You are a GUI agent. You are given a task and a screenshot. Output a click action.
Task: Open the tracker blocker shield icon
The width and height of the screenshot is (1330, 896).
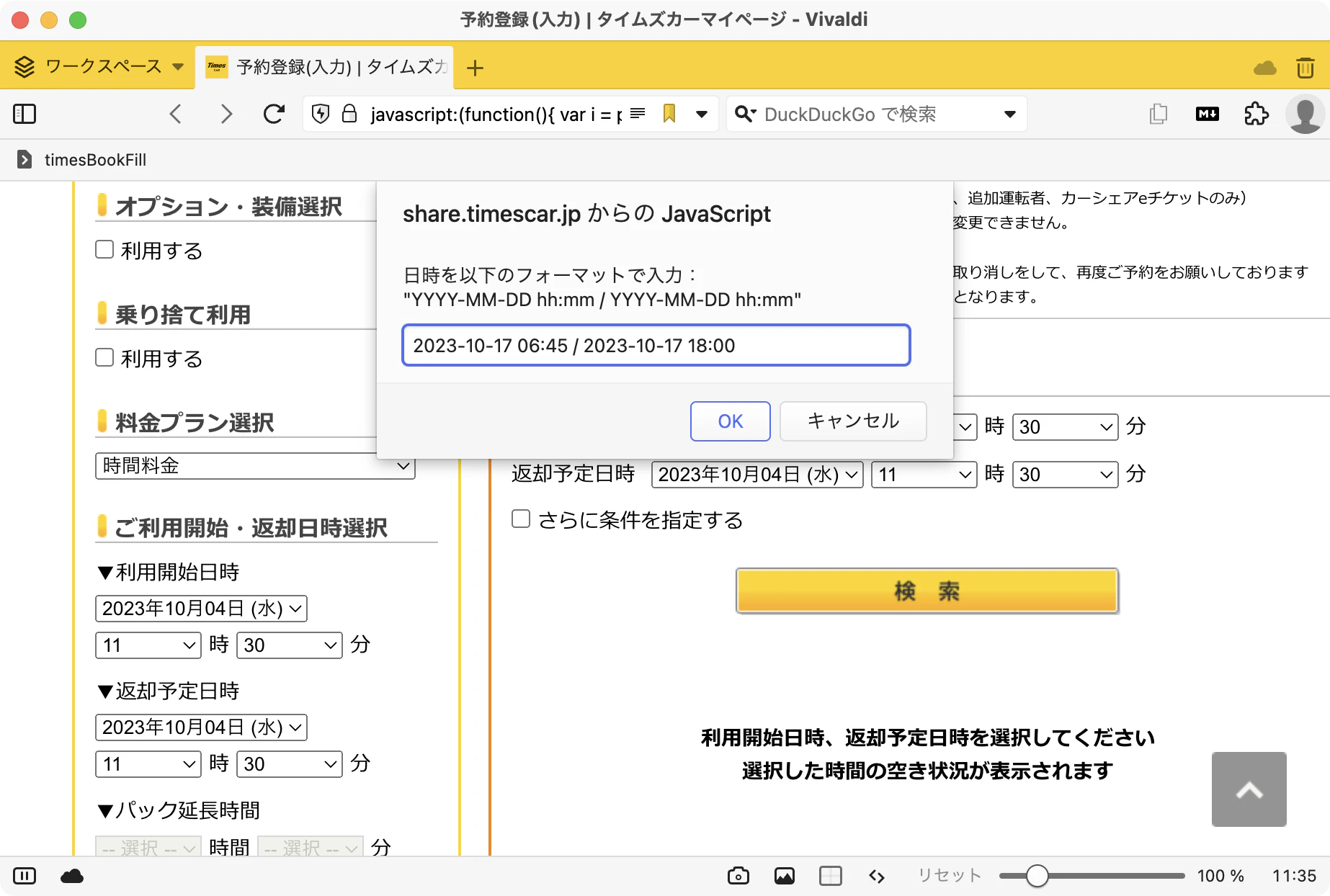[321, 114]
